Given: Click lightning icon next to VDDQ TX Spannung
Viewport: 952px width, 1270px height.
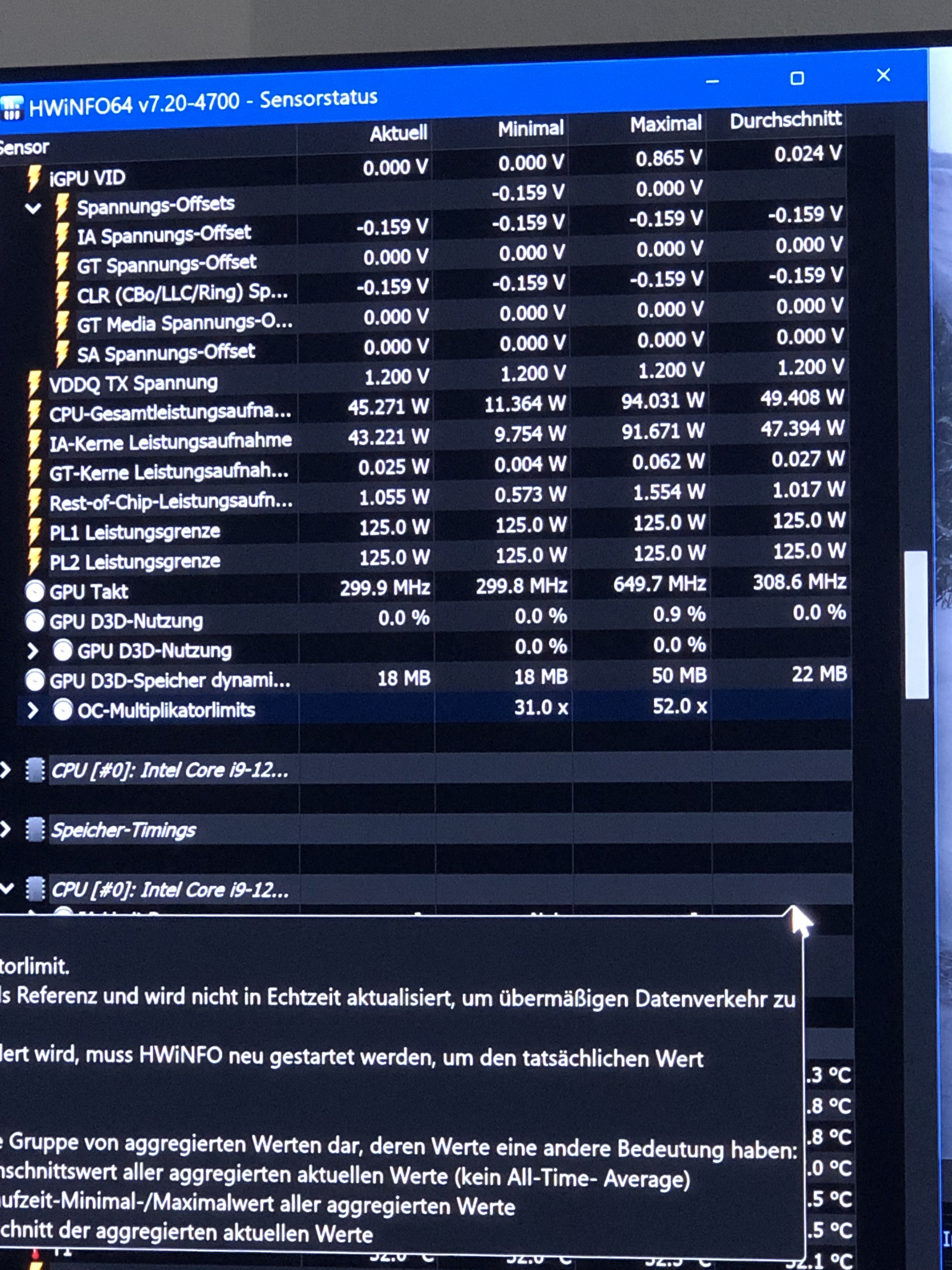Looking at the screenshot, I should (34, 384).
